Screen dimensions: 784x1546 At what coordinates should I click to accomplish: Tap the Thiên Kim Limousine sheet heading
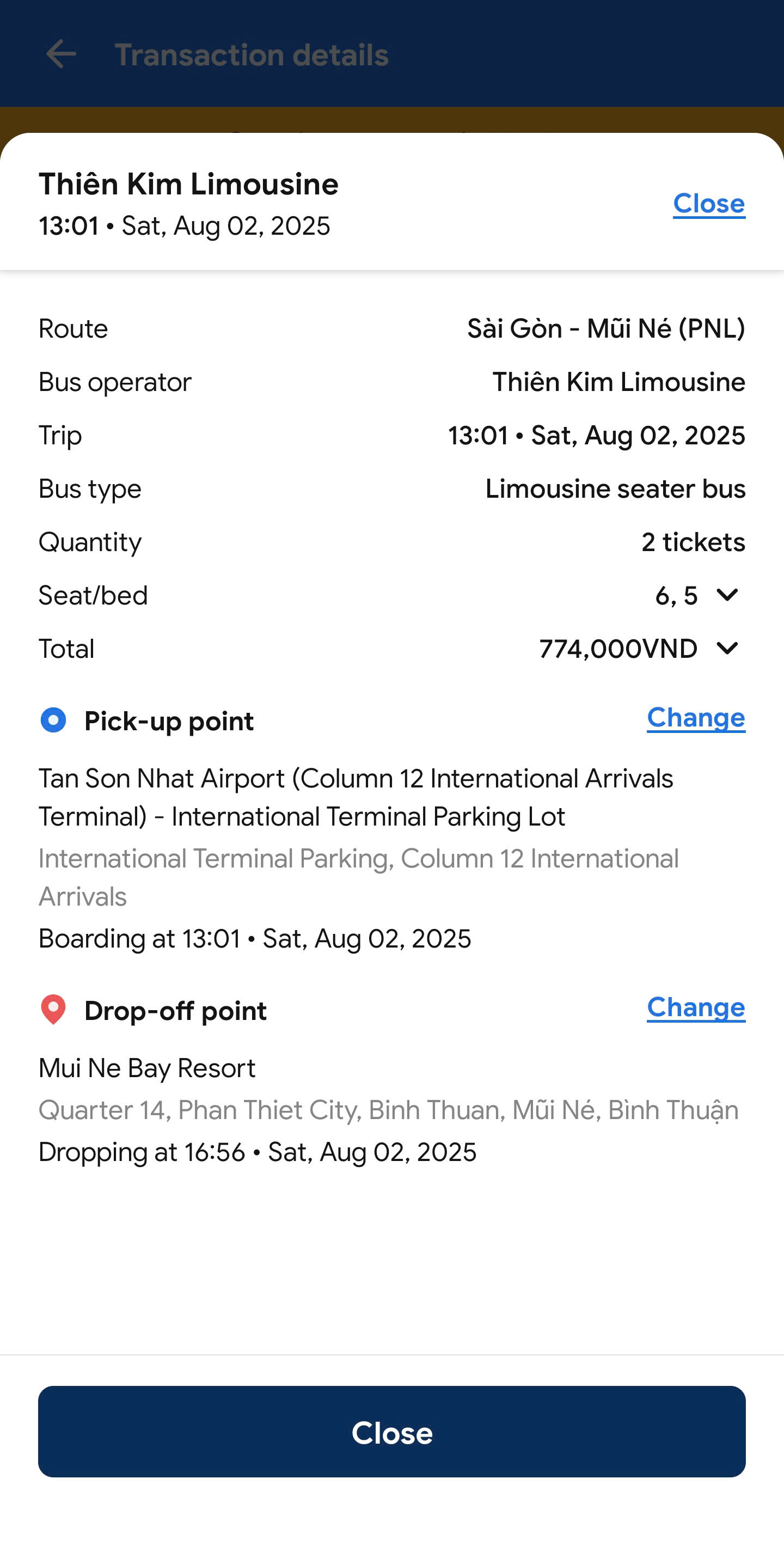(x=188, y=184)
